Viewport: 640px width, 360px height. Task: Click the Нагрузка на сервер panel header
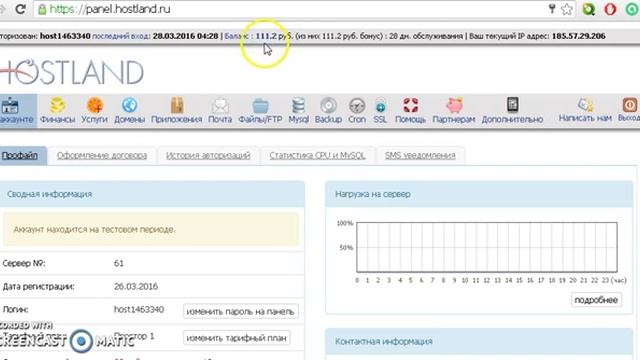[x=479, y=194]
